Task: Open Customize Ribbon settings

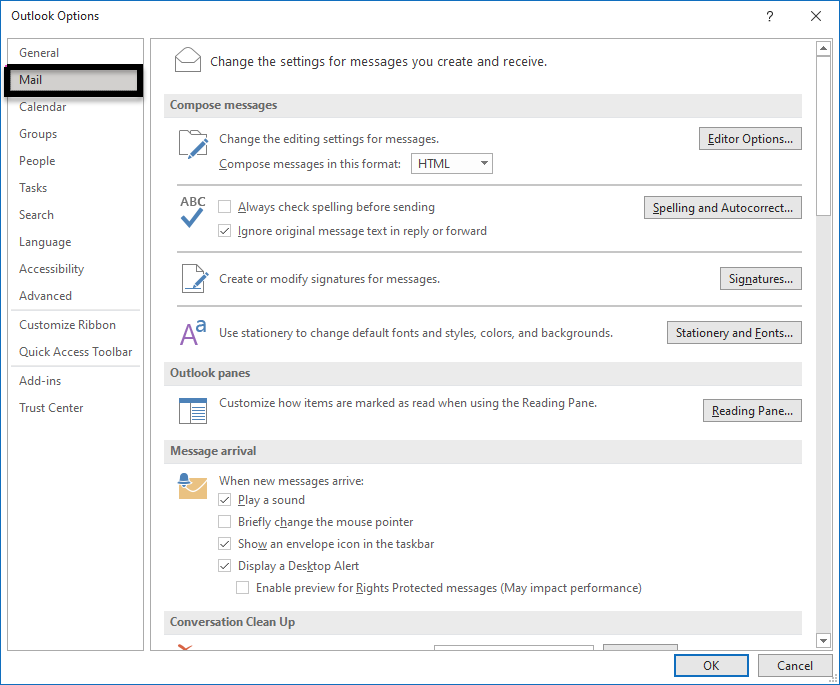Action: pos(75,325)
